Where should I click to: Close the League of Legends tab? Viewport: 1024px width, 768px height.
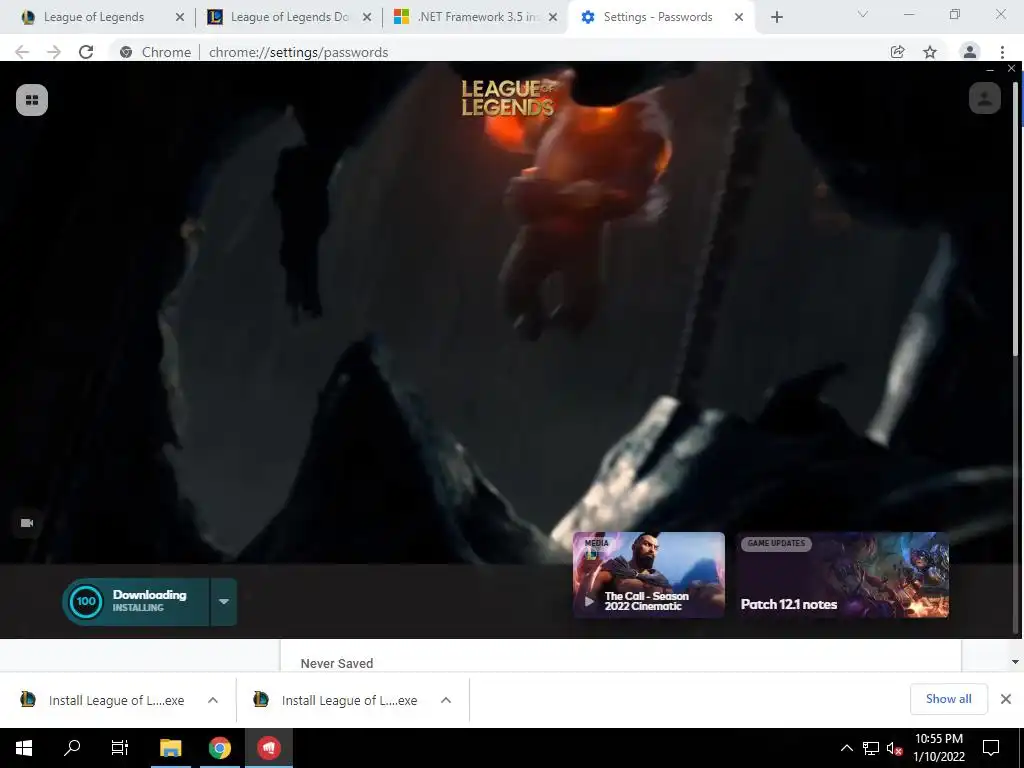(180, 17)
